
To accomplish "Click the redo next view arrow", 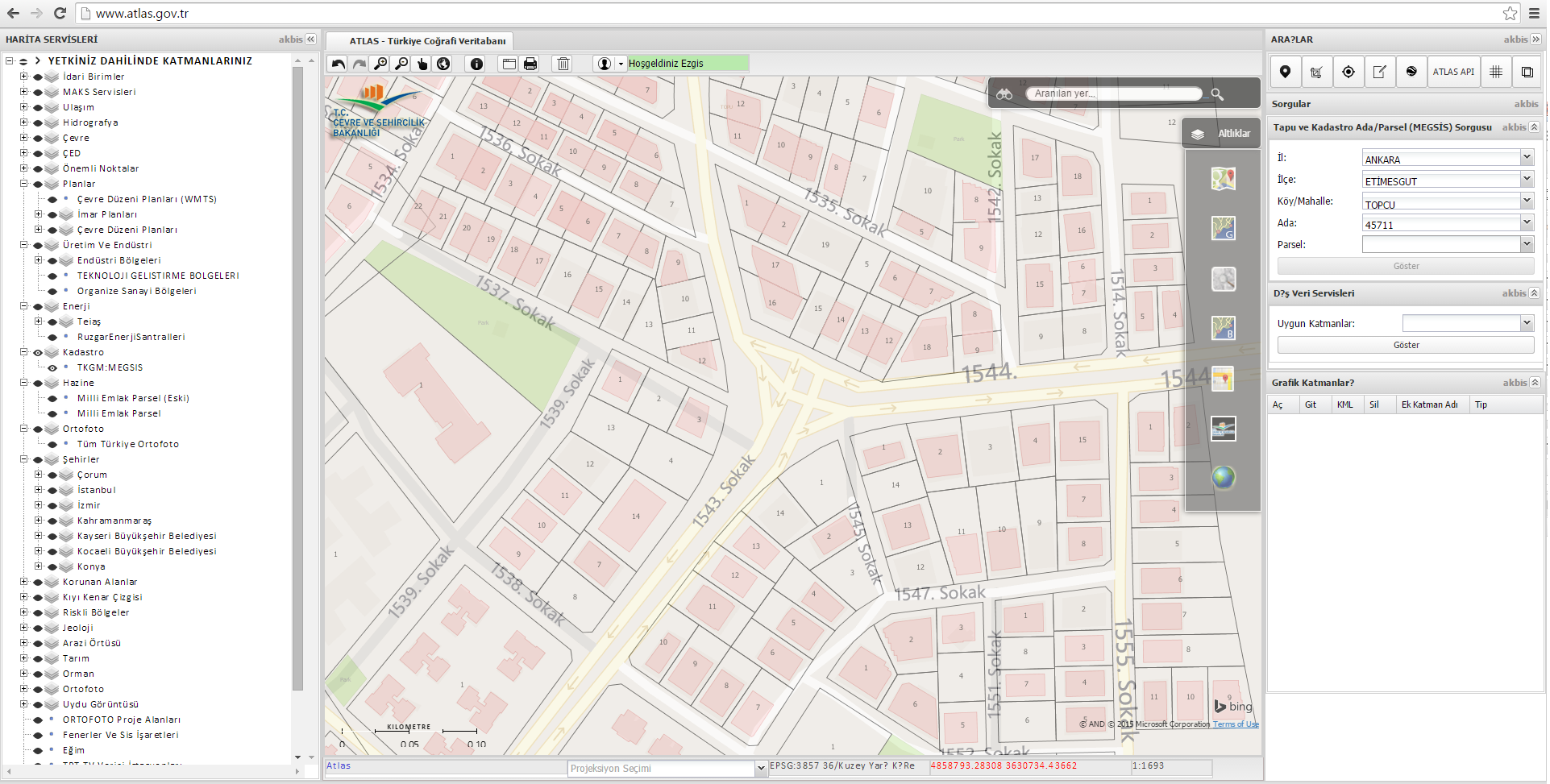I will pyautogui.click(x=359, y=64).
